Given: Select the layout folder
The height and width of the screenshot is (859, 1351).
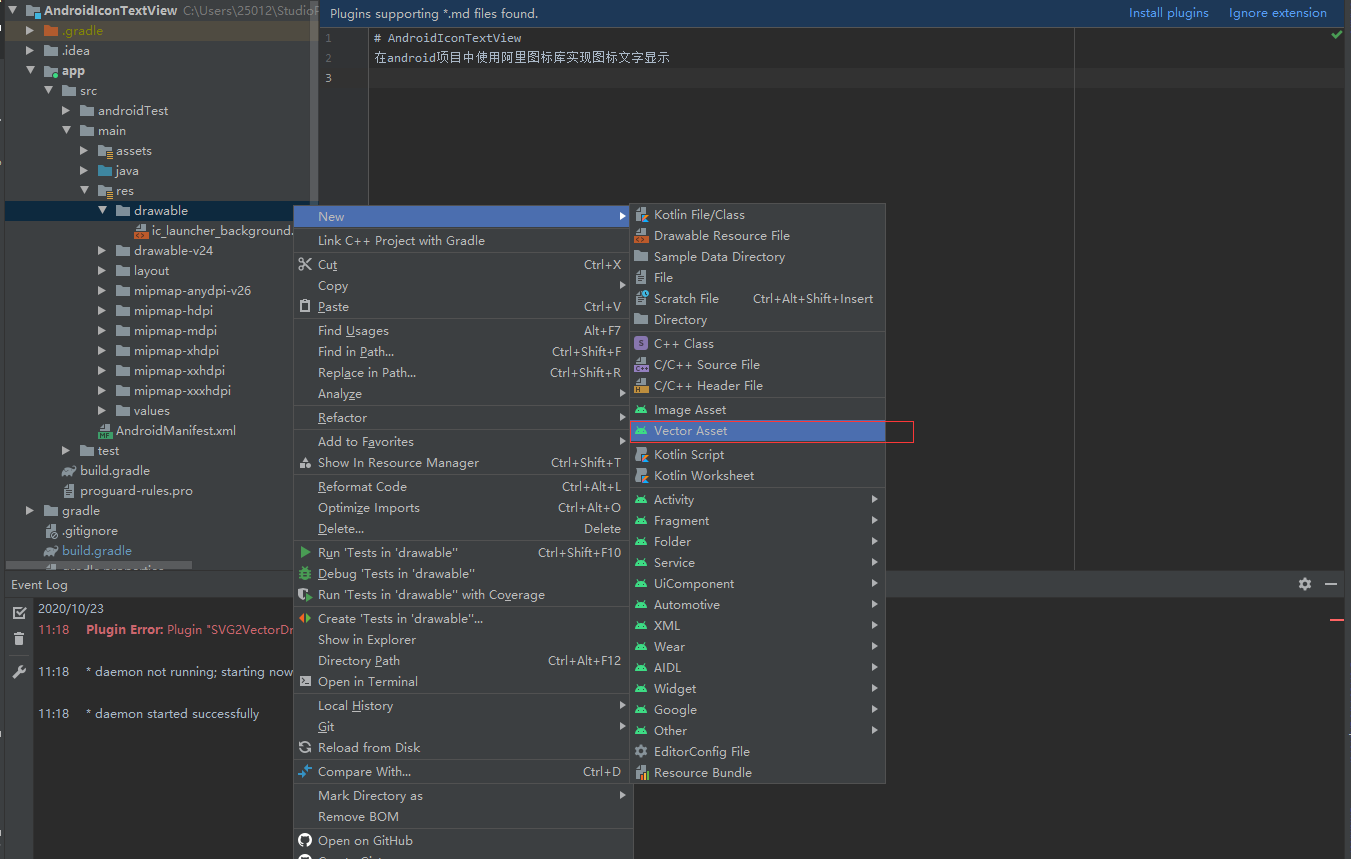Looking at the screenshot, I should coord(151,271).
